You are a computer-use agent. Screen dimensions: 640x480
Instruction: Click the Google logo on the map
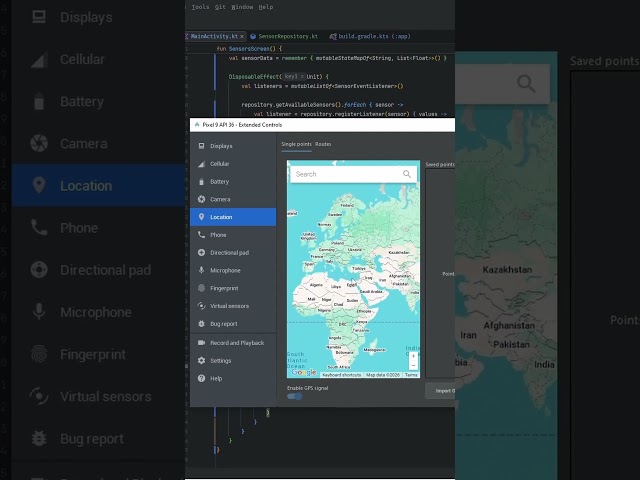[304, 372]
